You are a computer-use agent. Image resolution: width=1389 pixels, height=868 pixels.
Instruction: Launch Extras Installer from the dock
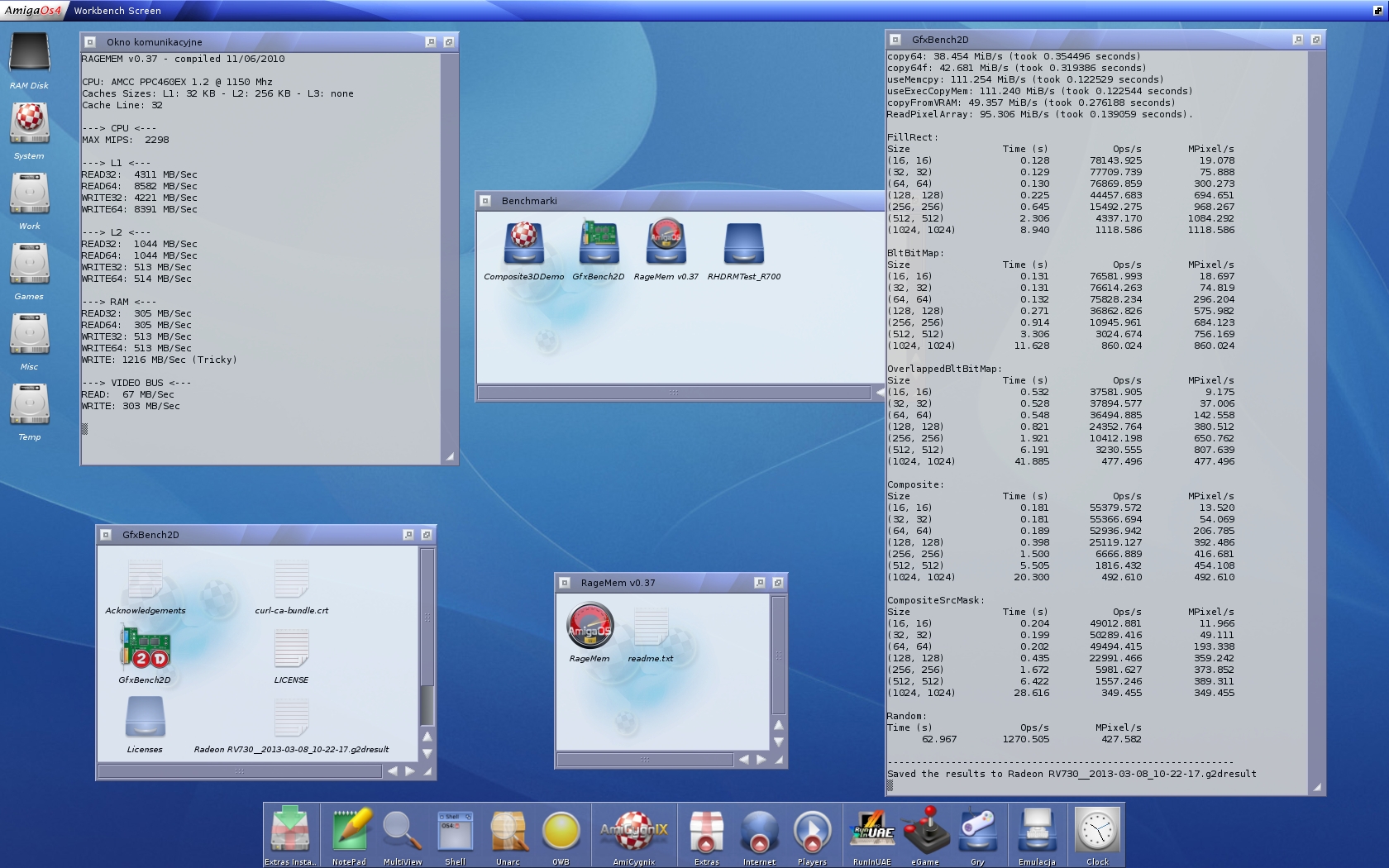tap(290, 830)
